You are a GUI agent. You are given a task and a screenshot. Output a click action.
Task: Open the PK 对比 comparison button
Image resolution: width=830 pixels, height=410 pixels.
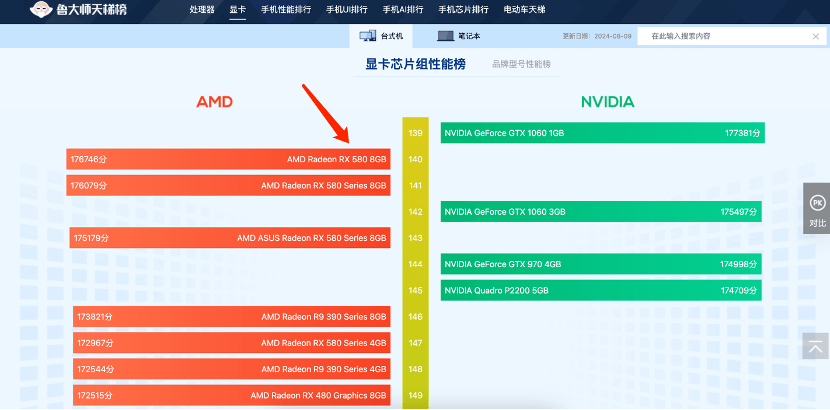pos(817,208)
